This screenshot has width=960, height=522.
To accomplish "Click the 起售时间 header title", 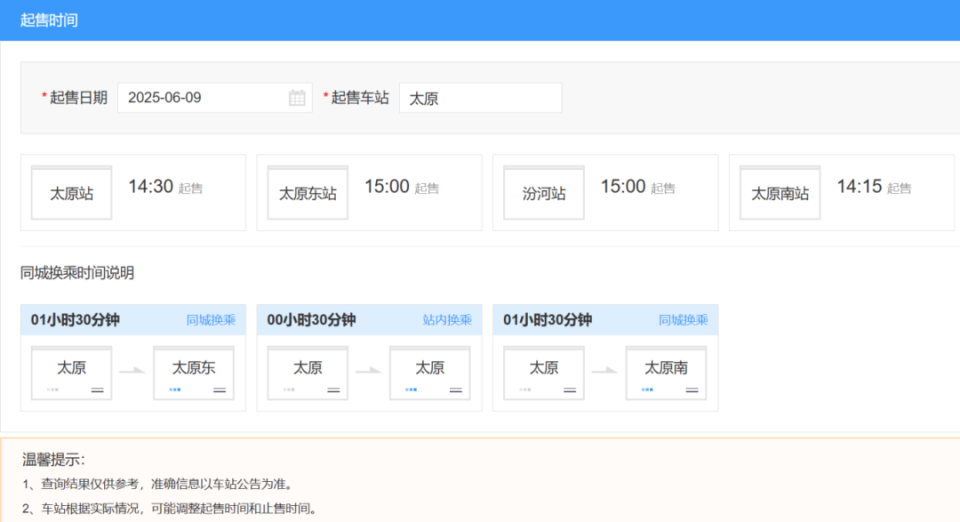I will pyautogui.click(x=49, y=20).
